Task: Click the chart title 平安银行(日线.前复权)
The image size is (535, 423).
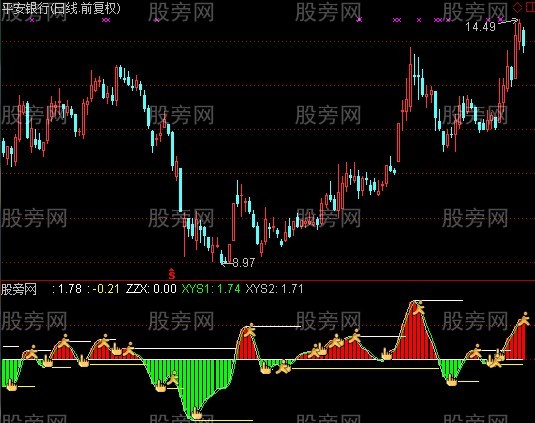Action: pyautogui.click(x=61, y=8)
